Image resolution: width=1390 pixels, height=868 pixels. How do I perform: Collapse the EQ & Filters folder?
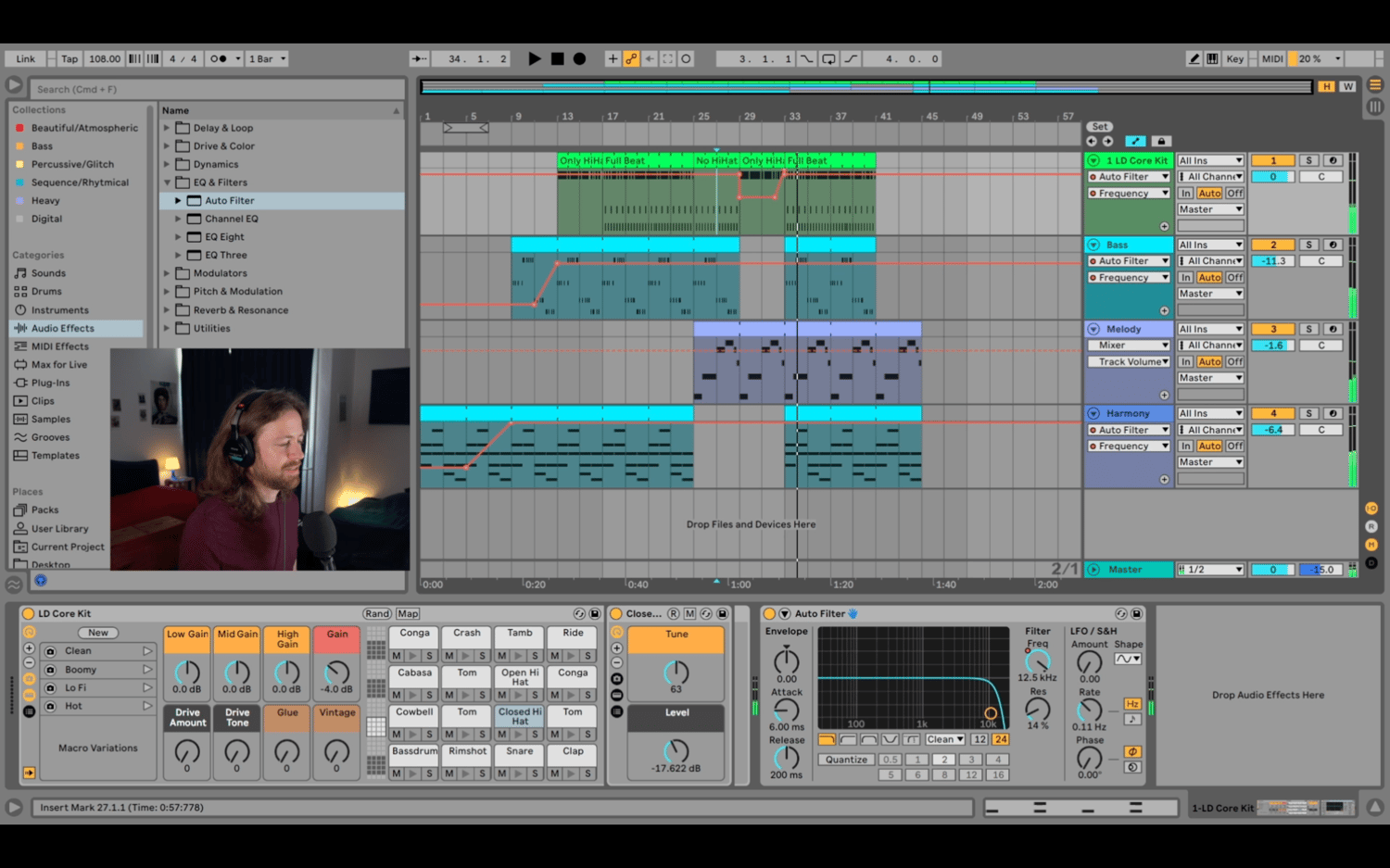pos(168,182)
